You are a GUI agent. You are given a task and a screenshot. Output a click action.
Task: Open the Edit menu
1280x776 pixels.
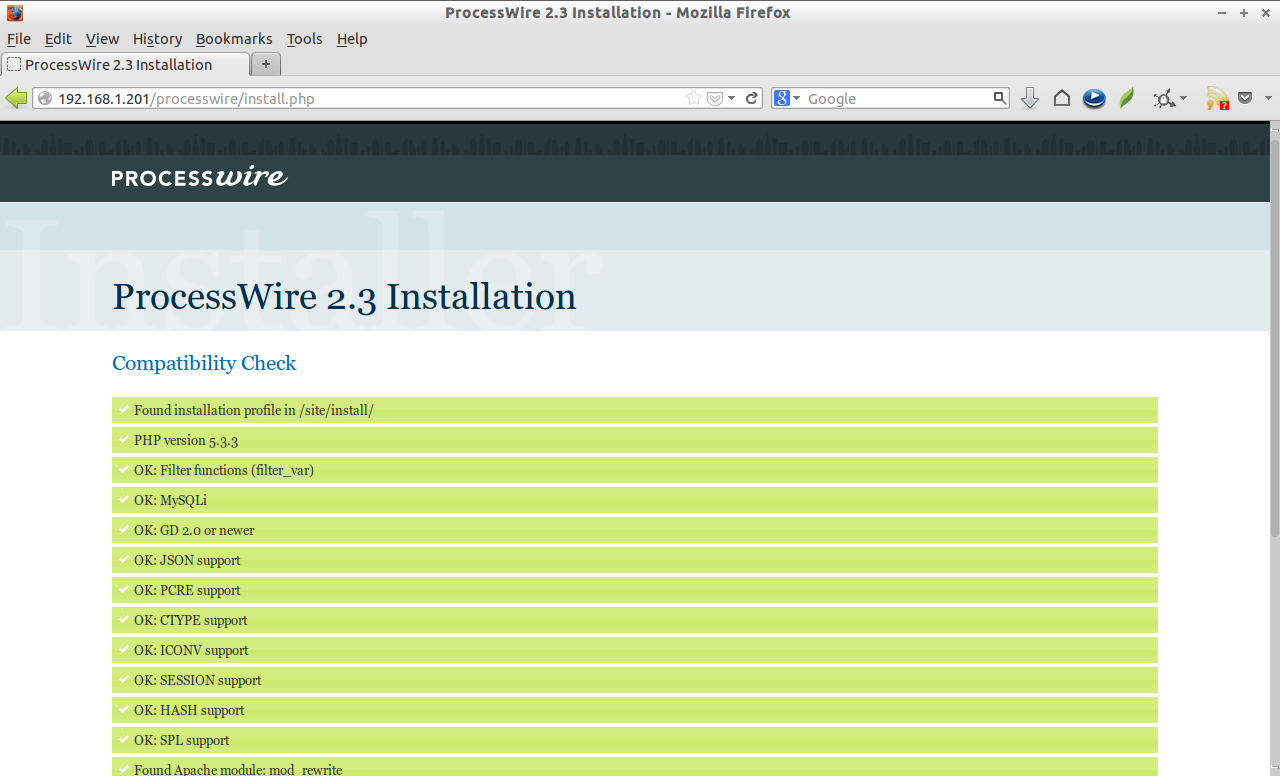click(58, 39)
